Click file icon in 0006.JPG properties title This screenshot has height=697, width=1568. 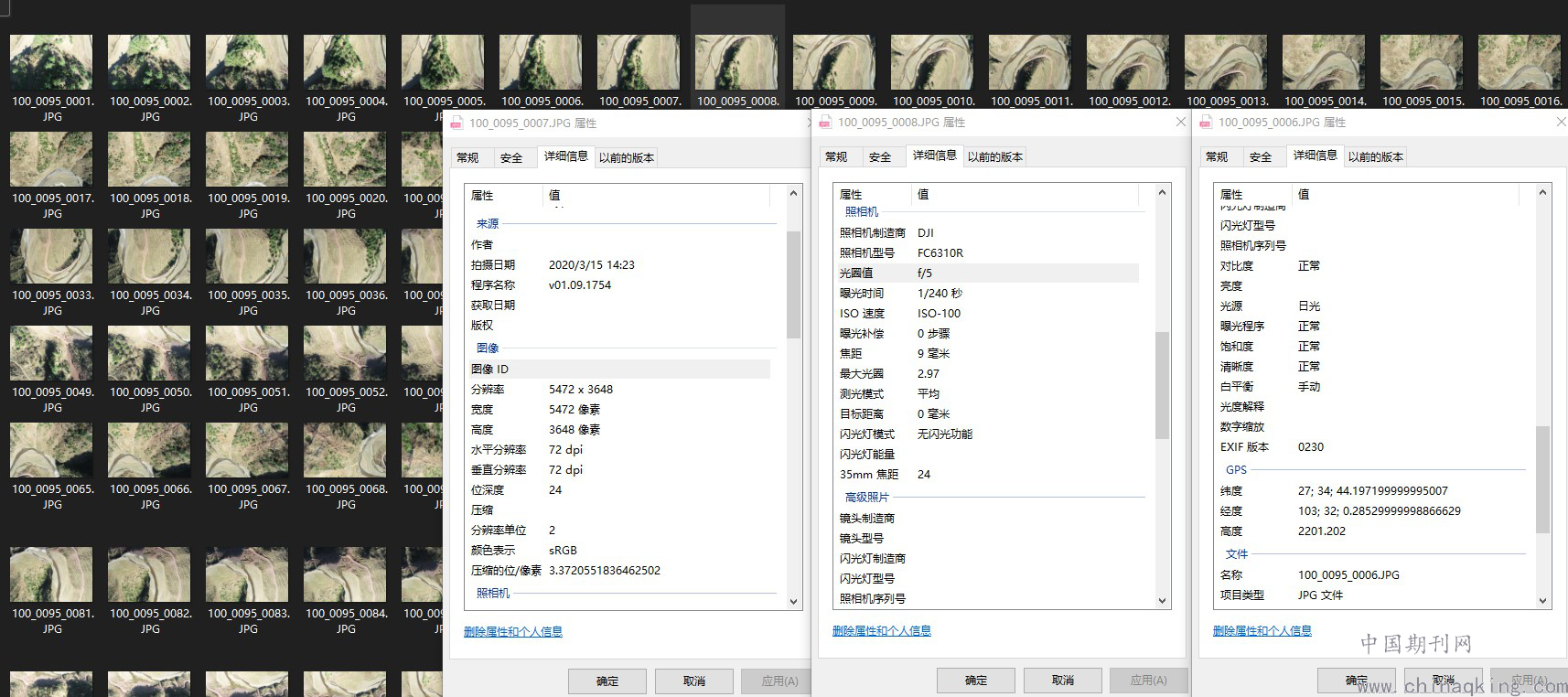coord(1206,122)
